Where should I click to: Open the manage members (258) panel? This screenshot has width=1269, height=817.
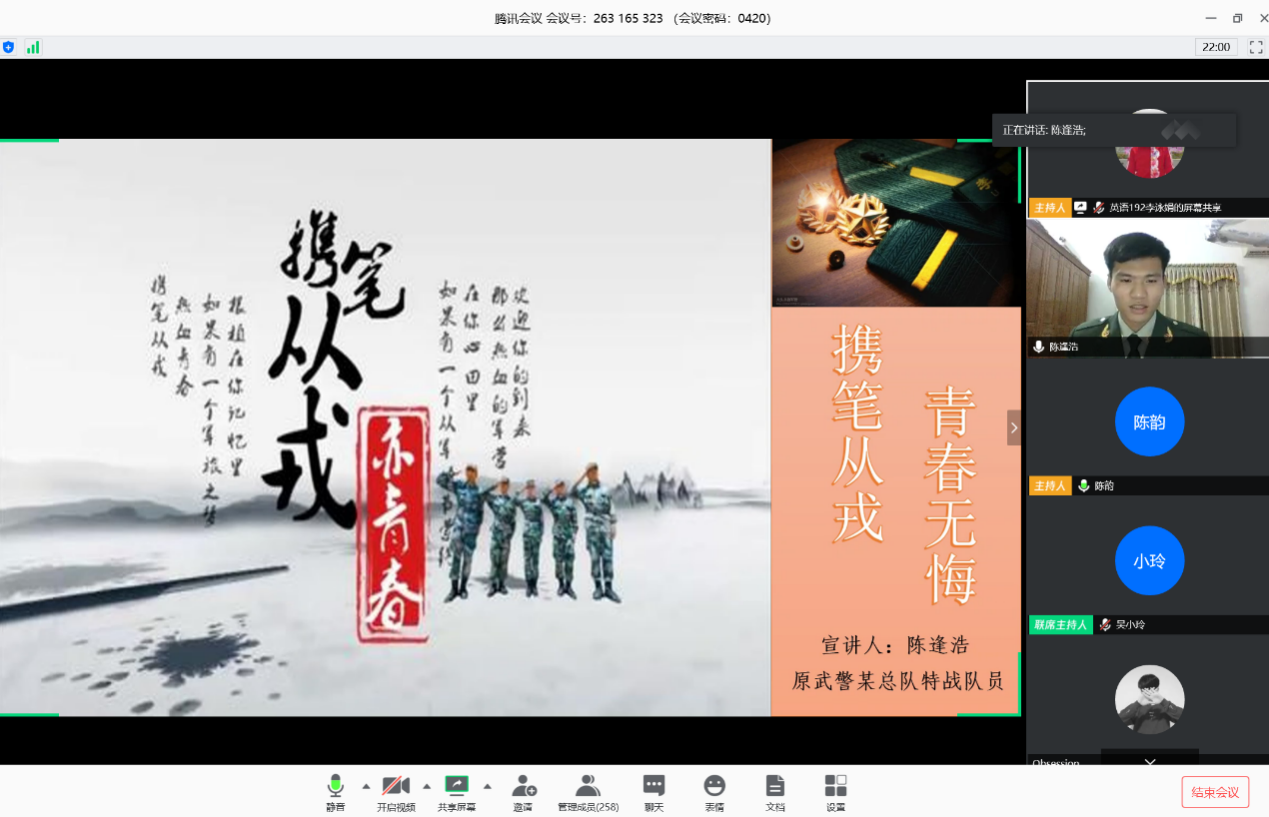click(588, 793)
